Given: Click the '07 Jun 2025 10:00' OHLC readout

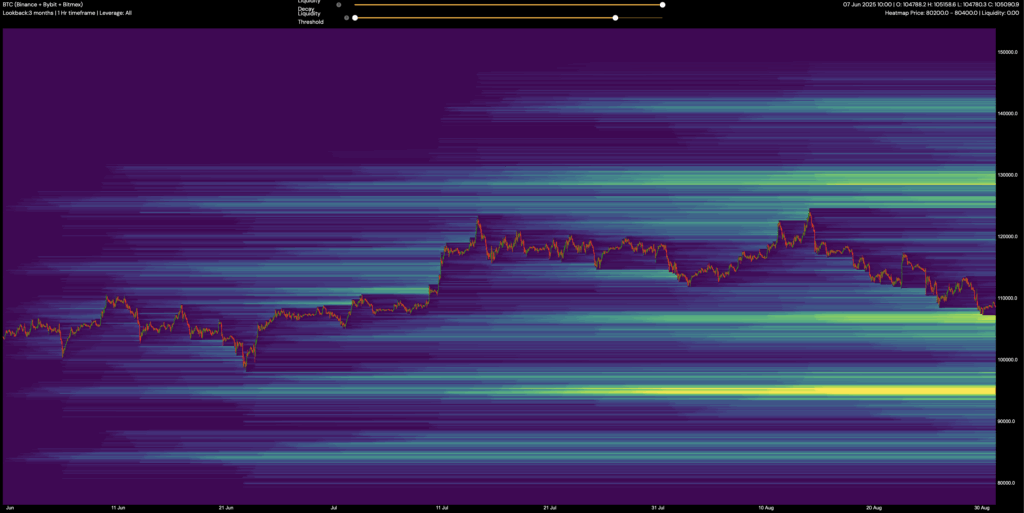Looking at the screenshot, I should tap(931, 5).
